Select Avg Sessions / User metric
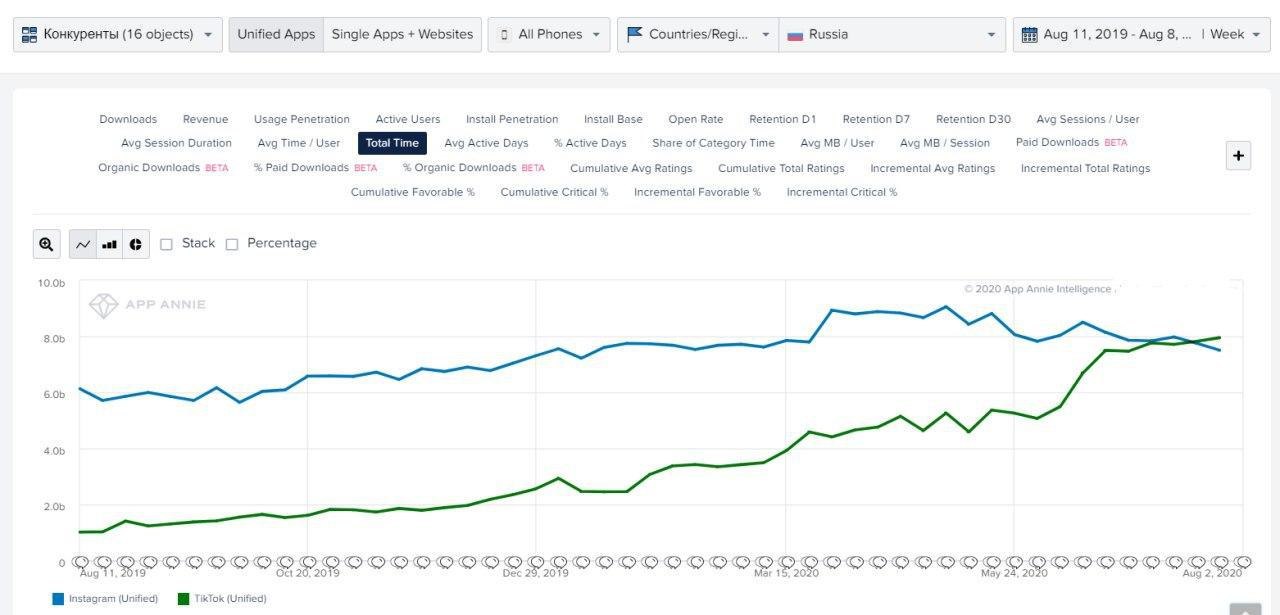This screenshot has height=615, width=1280. (x=1088, y=119)
